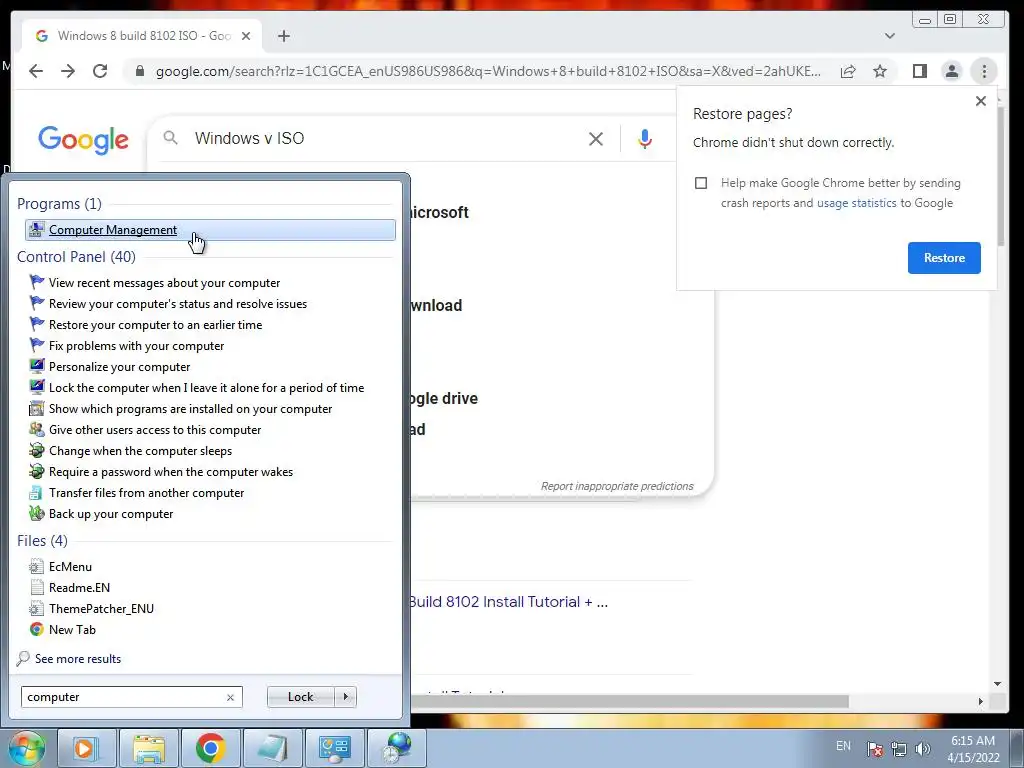
Task: Open the control panel taskbar icon
Action: (x=334, y=748)
